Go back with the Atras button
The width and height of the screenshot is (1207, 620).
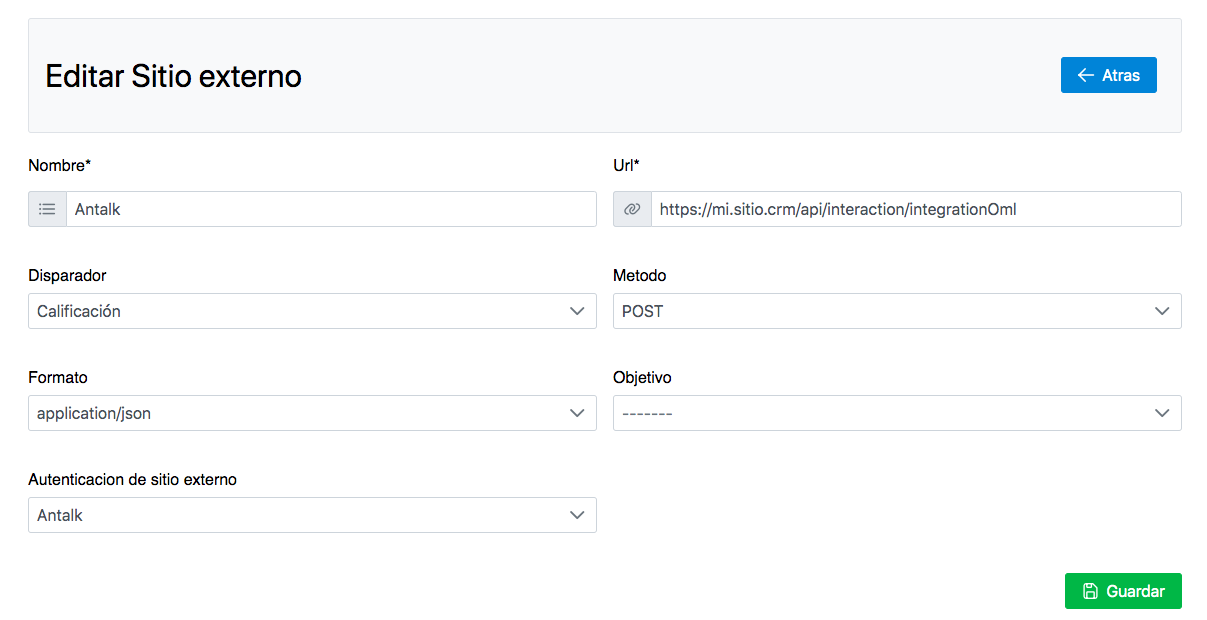(1108, 75)
